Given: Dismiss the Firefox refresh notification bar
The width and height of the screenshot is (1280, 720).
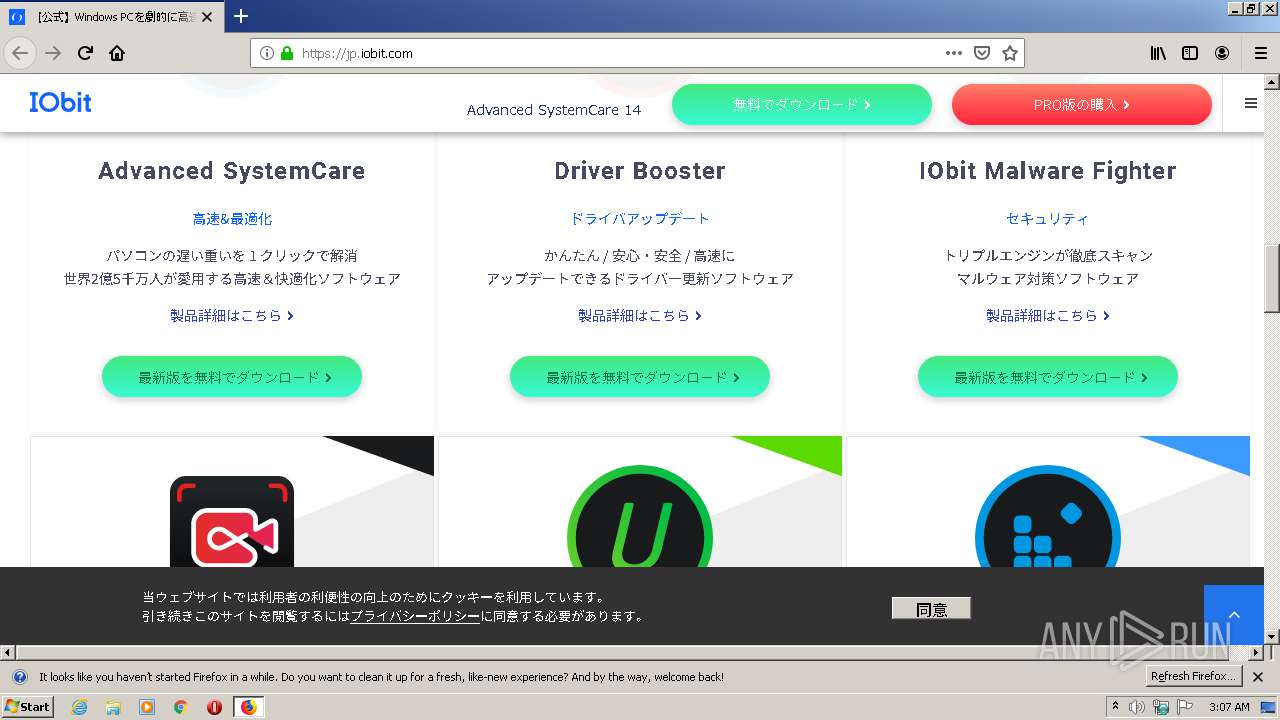Looking at the screenshot, I should [x=1258, y=677].
